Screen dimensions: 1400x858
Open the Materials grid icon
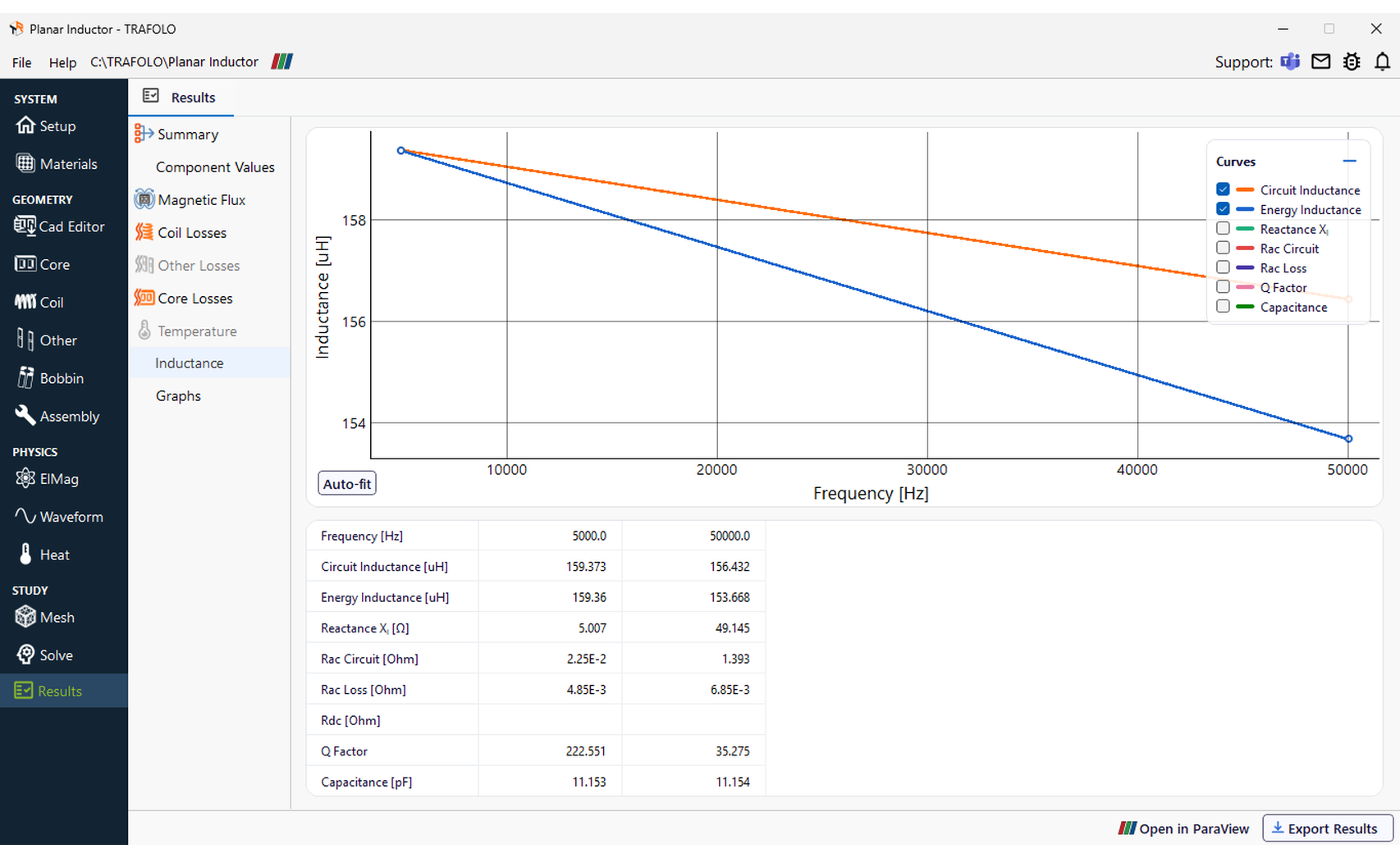[x=25, y=163]
